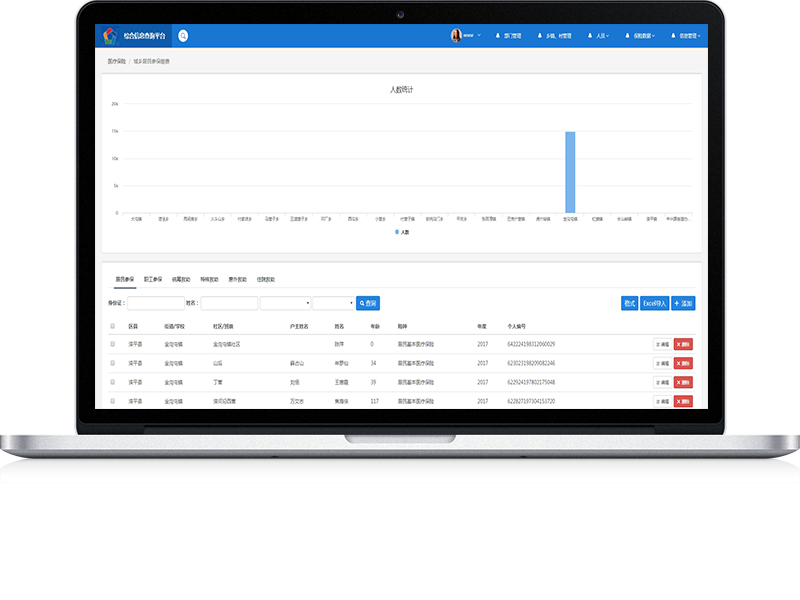Open the first dropdown next to the name field
Viewport: 800px width, 600px height.
pyautogui.click(x=285, y=303)
